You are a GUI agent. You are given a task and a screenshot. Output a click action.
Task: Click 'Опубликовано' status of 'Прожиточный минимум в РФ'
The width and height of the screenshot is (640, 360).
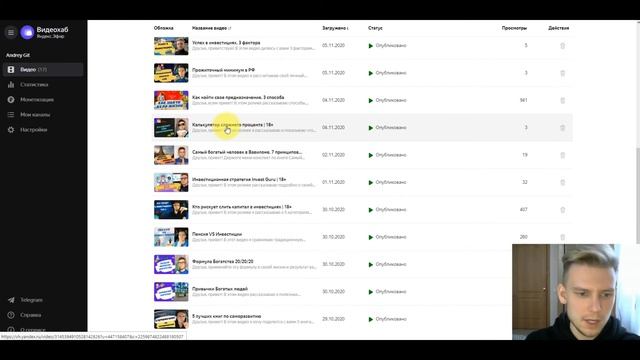coord(391,73)
